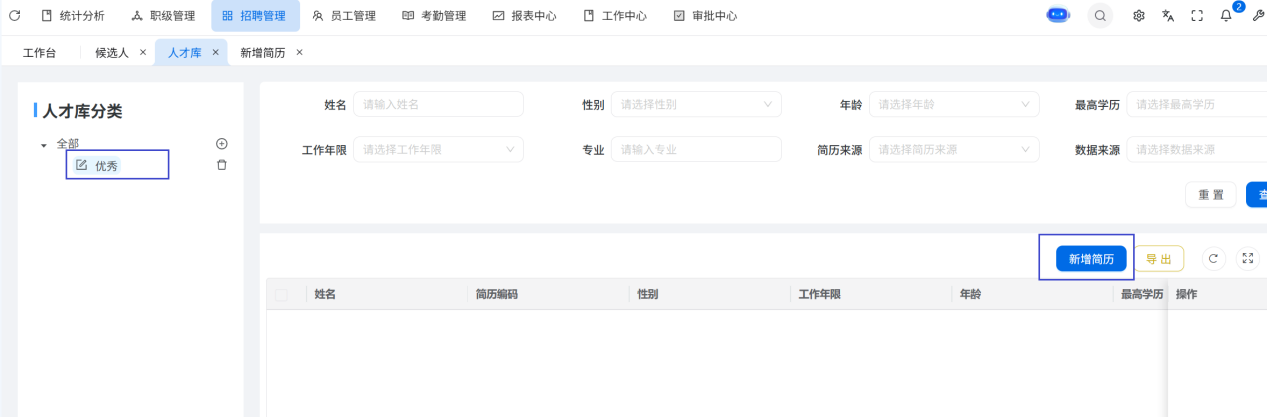1267x417 pixels.
Task: Open the 员工管理 menu
Action: pyautogui.click(x=344, y=16)
